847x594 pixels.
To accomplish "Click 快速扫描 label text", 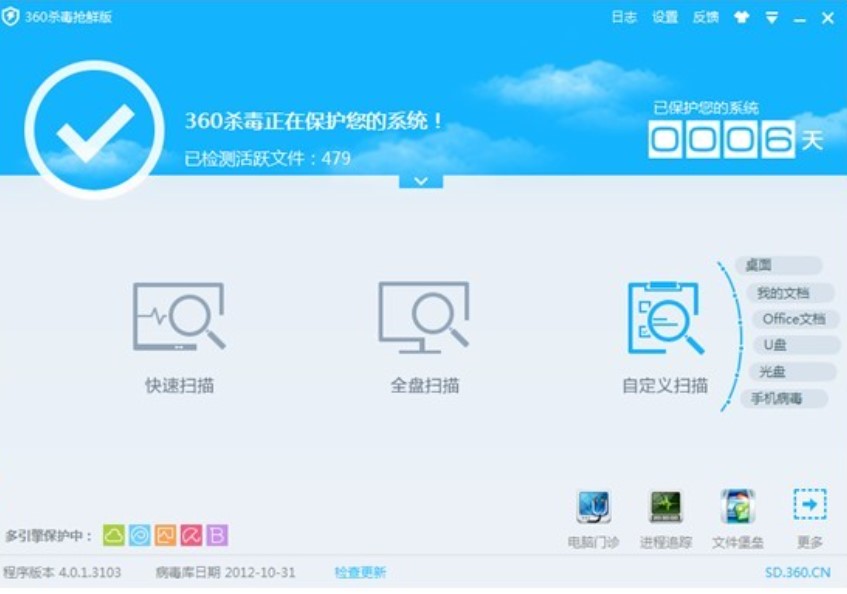I will pos(179,386).
